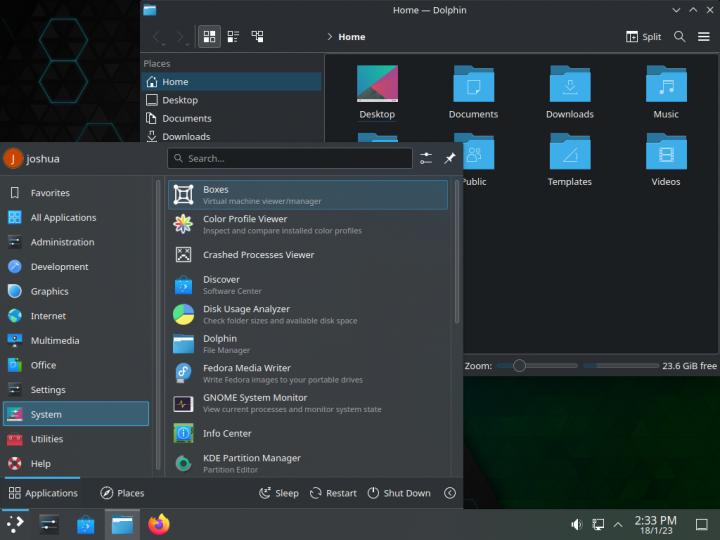
Task: Open the Help category
Action: click(x=76, y=464)
